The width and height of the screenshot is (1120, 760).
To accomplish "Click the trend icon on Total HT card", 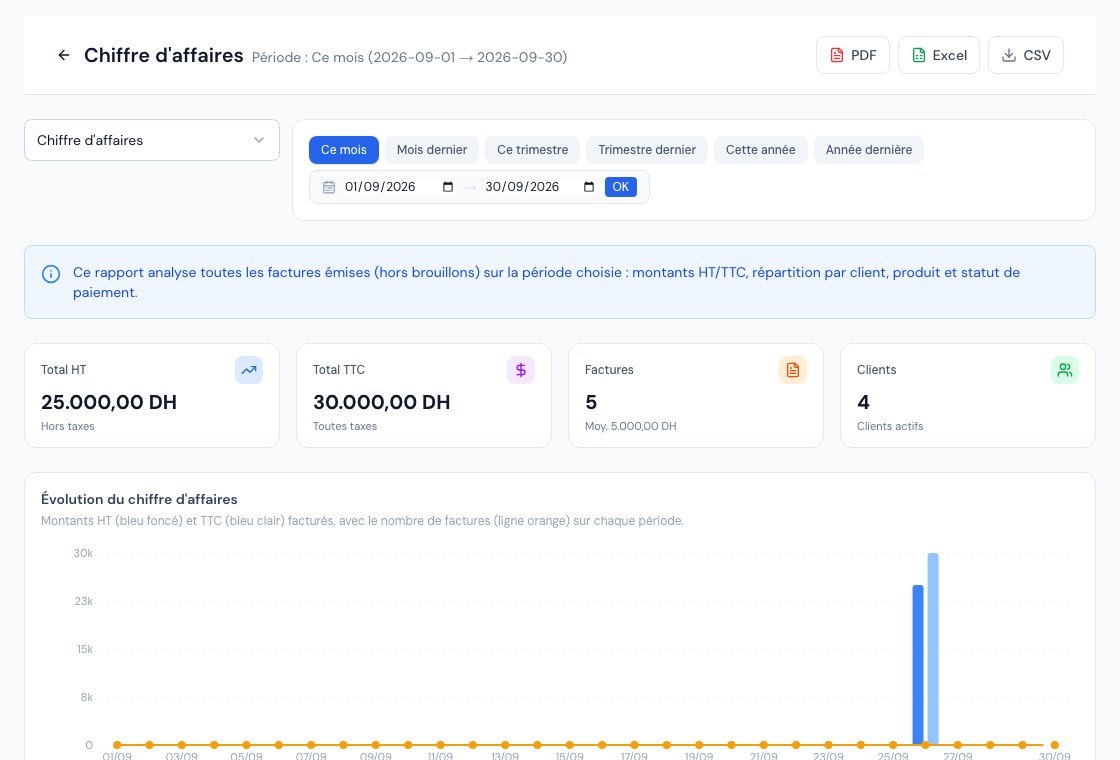I will coord(249,370).
